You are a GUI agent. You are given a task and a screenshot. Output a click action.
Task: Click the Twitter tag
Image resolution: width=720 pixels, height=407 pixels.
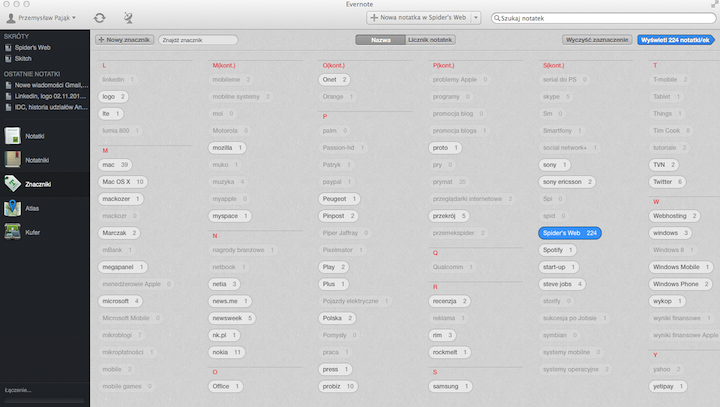tap(668, 182)
